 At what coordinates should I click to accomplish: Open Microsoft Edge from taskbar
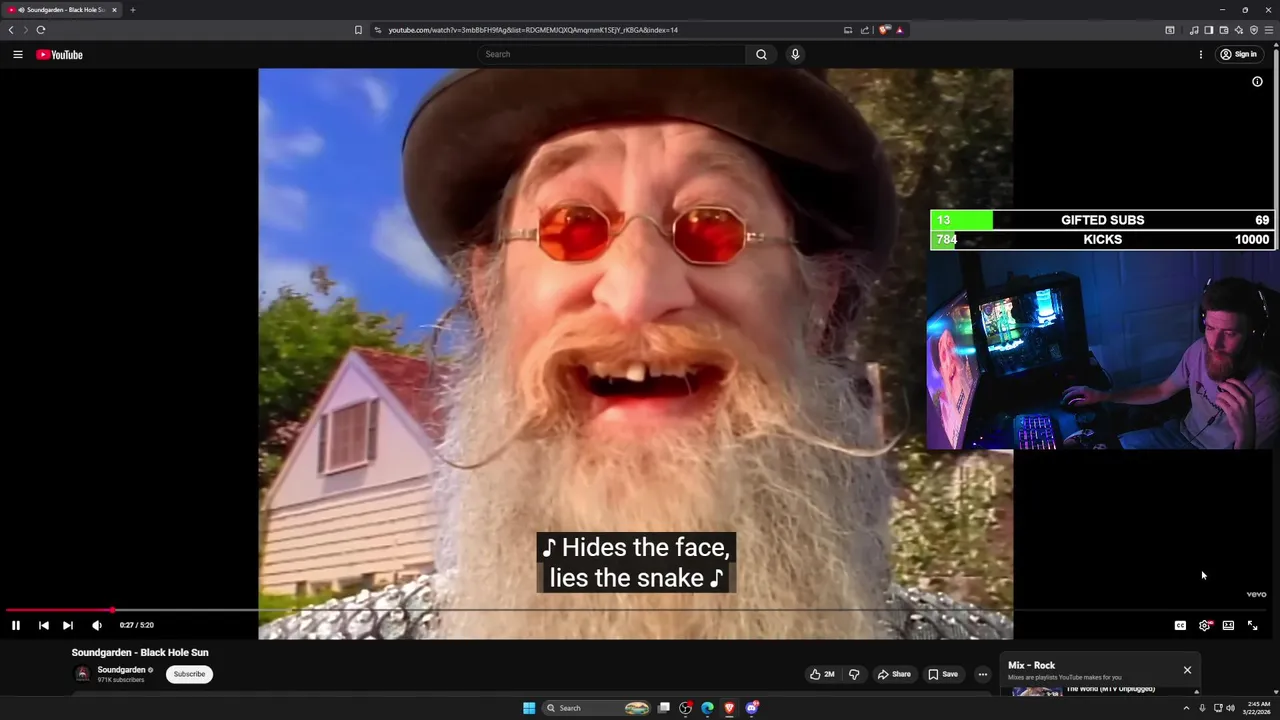707,708
